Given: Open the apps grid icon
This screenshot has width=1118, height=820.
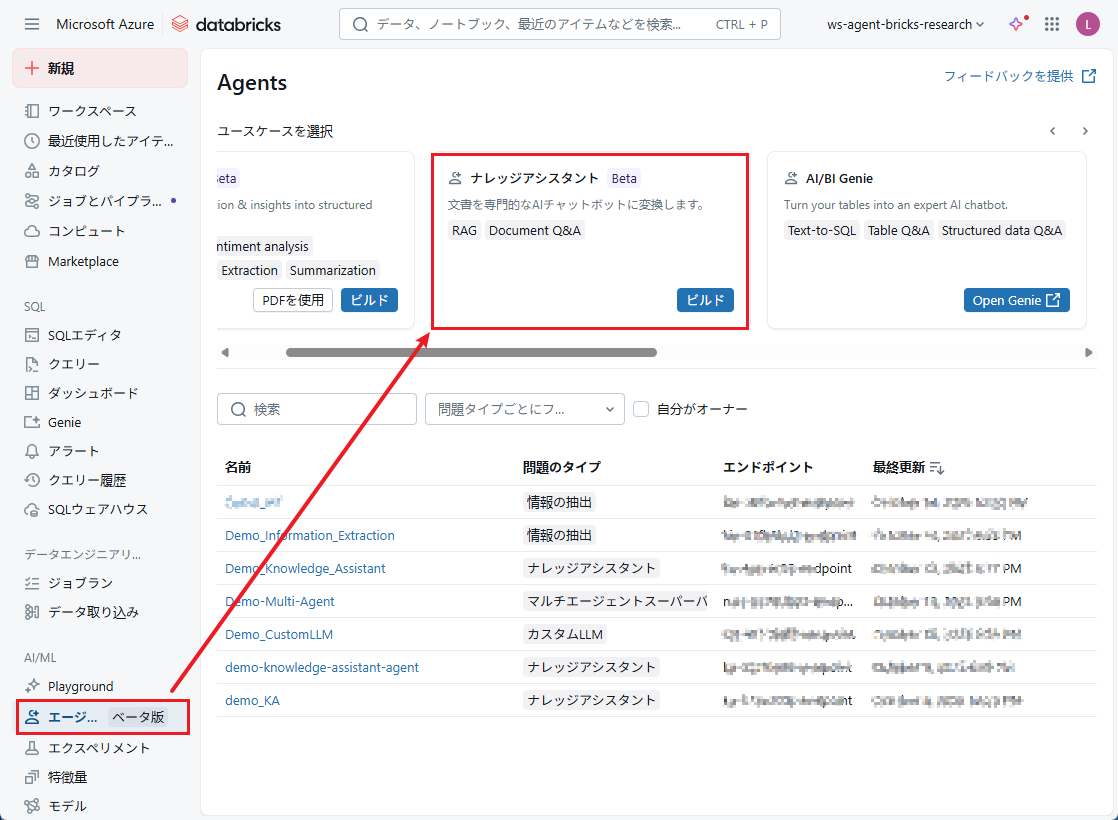Looking at the screenshot, I should 1051,24.
